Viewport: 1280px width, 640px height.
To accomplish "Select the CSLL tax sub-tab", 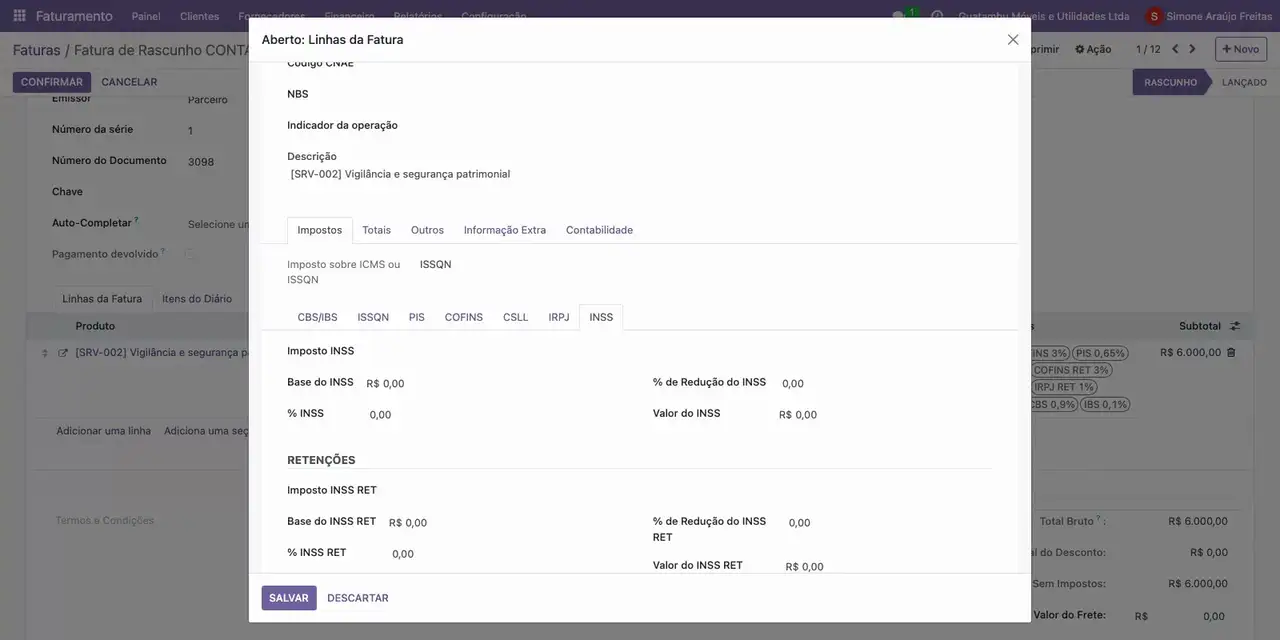I will tap(516, 317).
